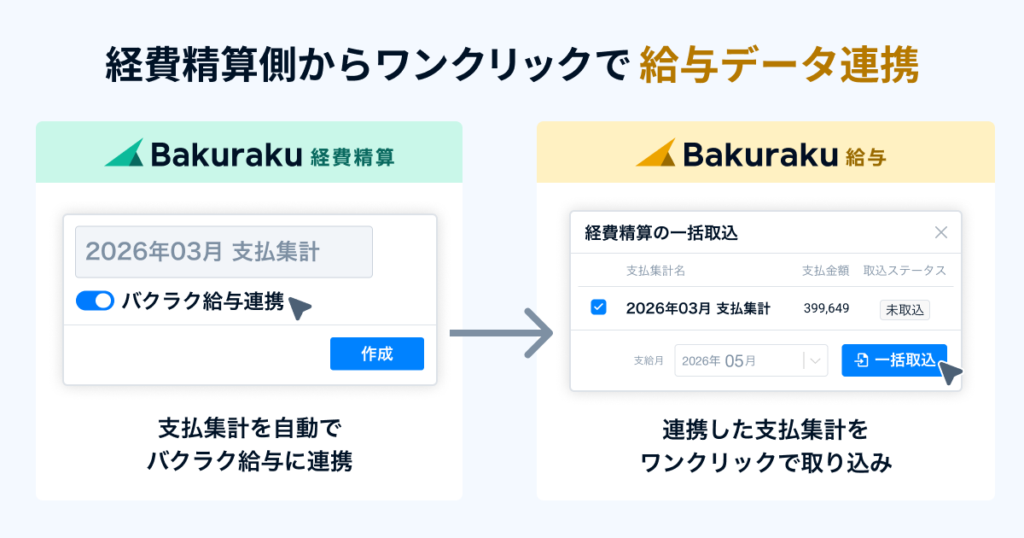The height and width of the screenshot is (538, 1024).
Task: Click the orange 給与データ連携 headline text
Action: click(778, 66)
